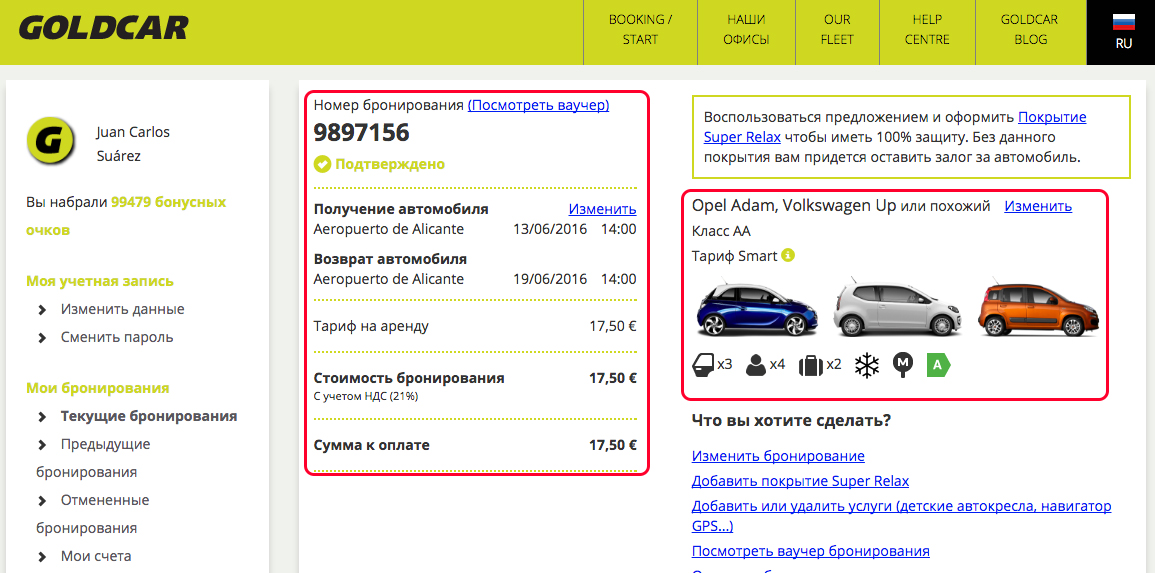Viewport: 1155px width, 573px height.
Task: Click the air conditioning snowflake icon
Action: click(x=866, y=365)
